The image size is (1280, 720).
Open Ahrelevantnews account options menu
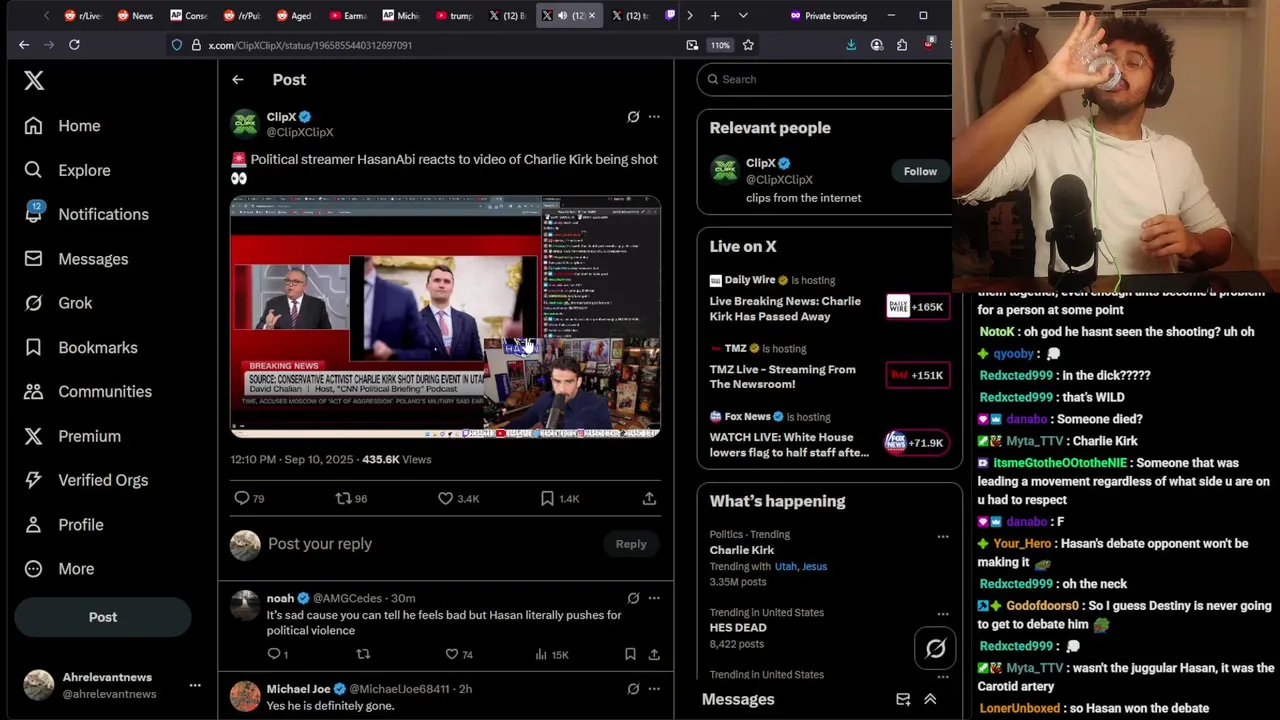(x=195, y=686)
